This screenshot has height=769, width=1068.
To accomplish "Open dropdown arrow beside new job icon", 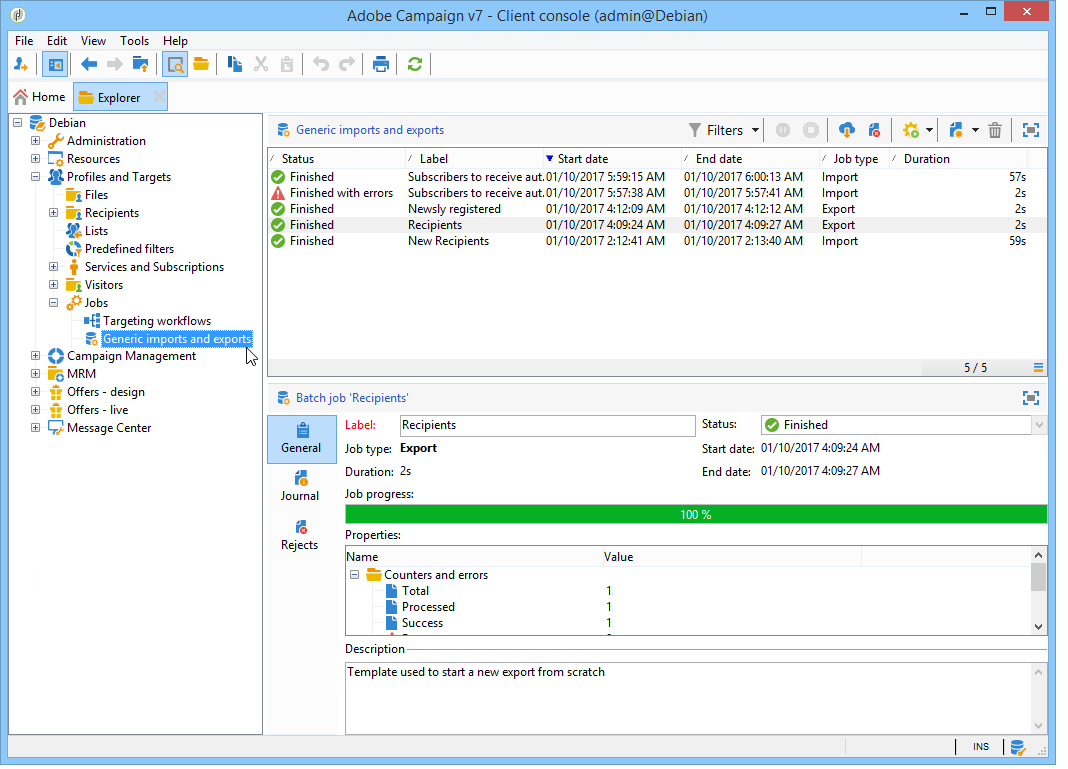I will 975,130.
